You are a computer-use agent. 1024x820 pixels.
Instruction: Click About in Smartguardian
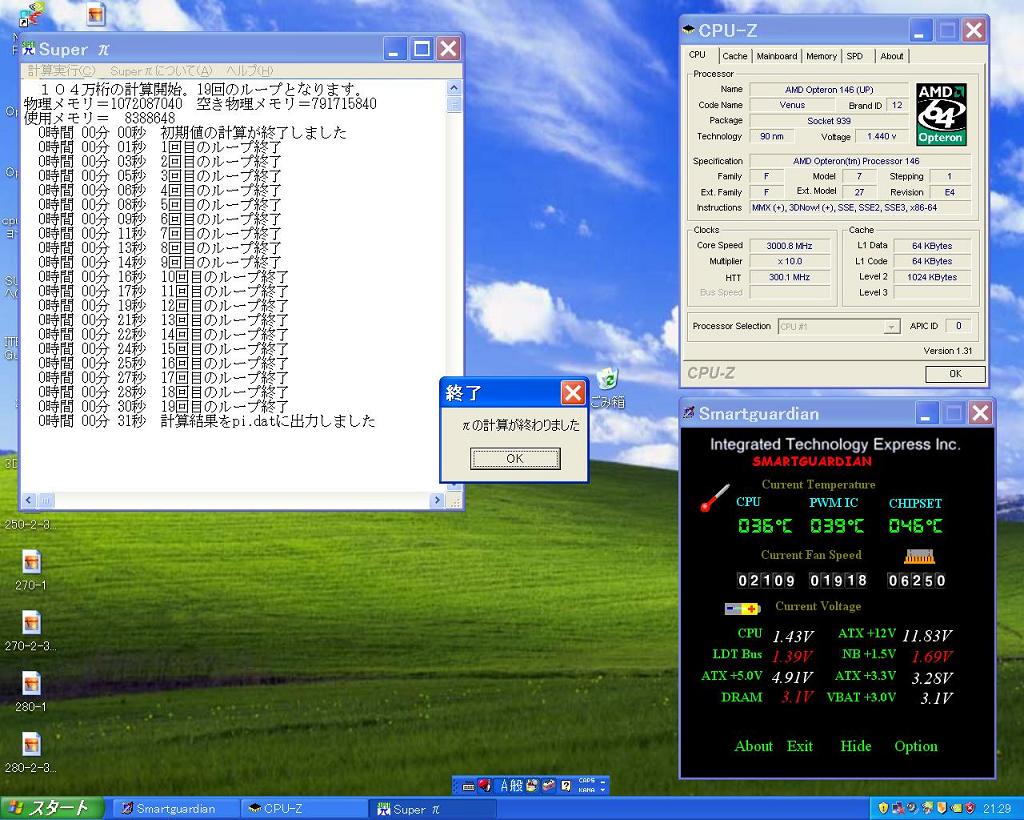(754, 746)
